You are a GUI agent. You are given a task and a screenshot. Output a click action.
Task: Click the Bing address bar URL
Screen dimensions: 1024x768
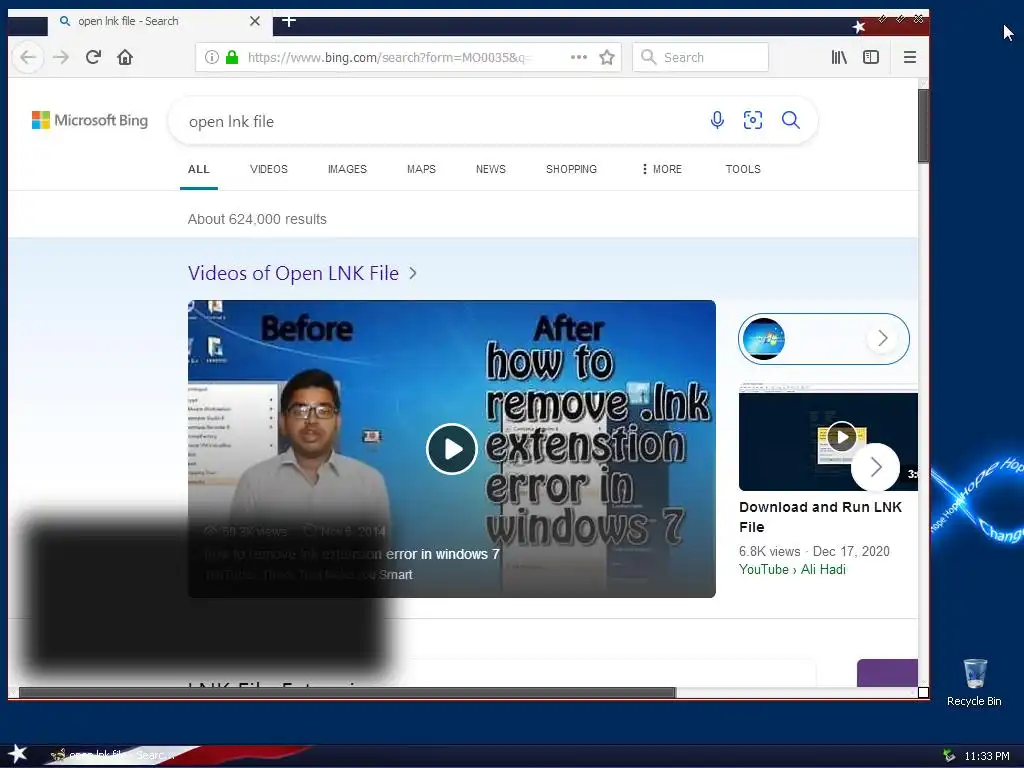(389, 57)
